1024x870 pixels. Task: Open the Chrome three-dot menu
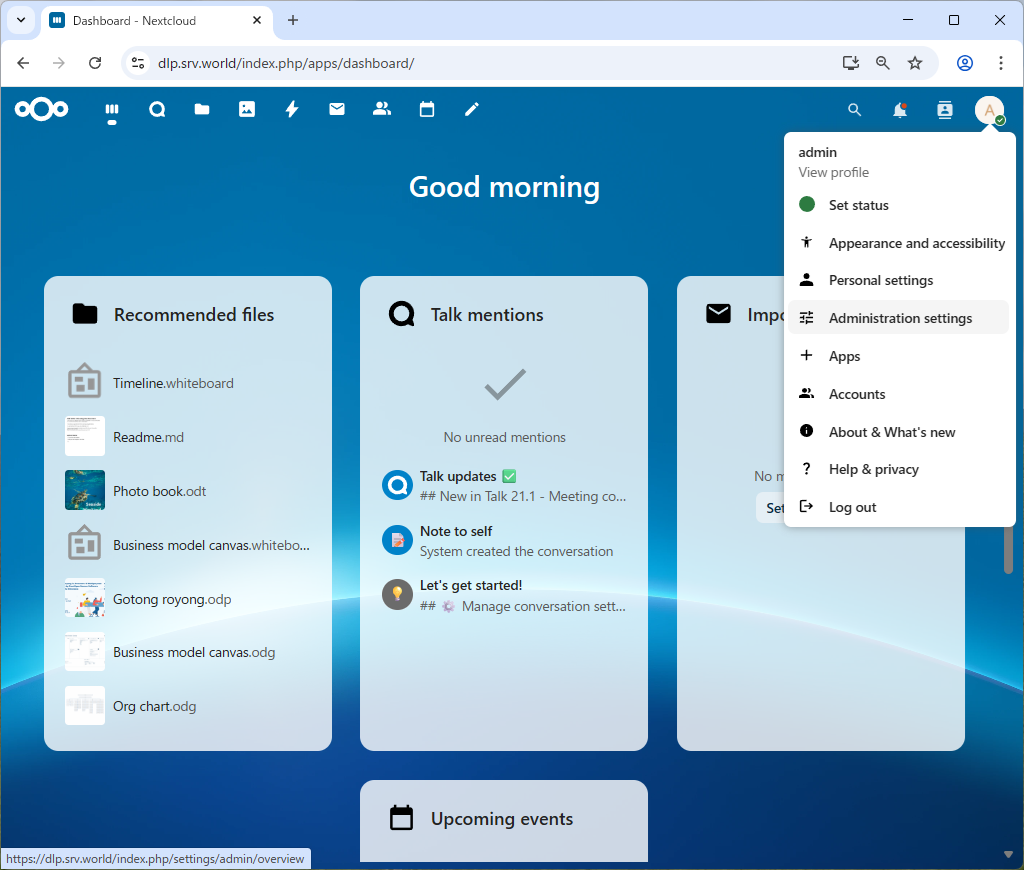[x=1001, y=63]
